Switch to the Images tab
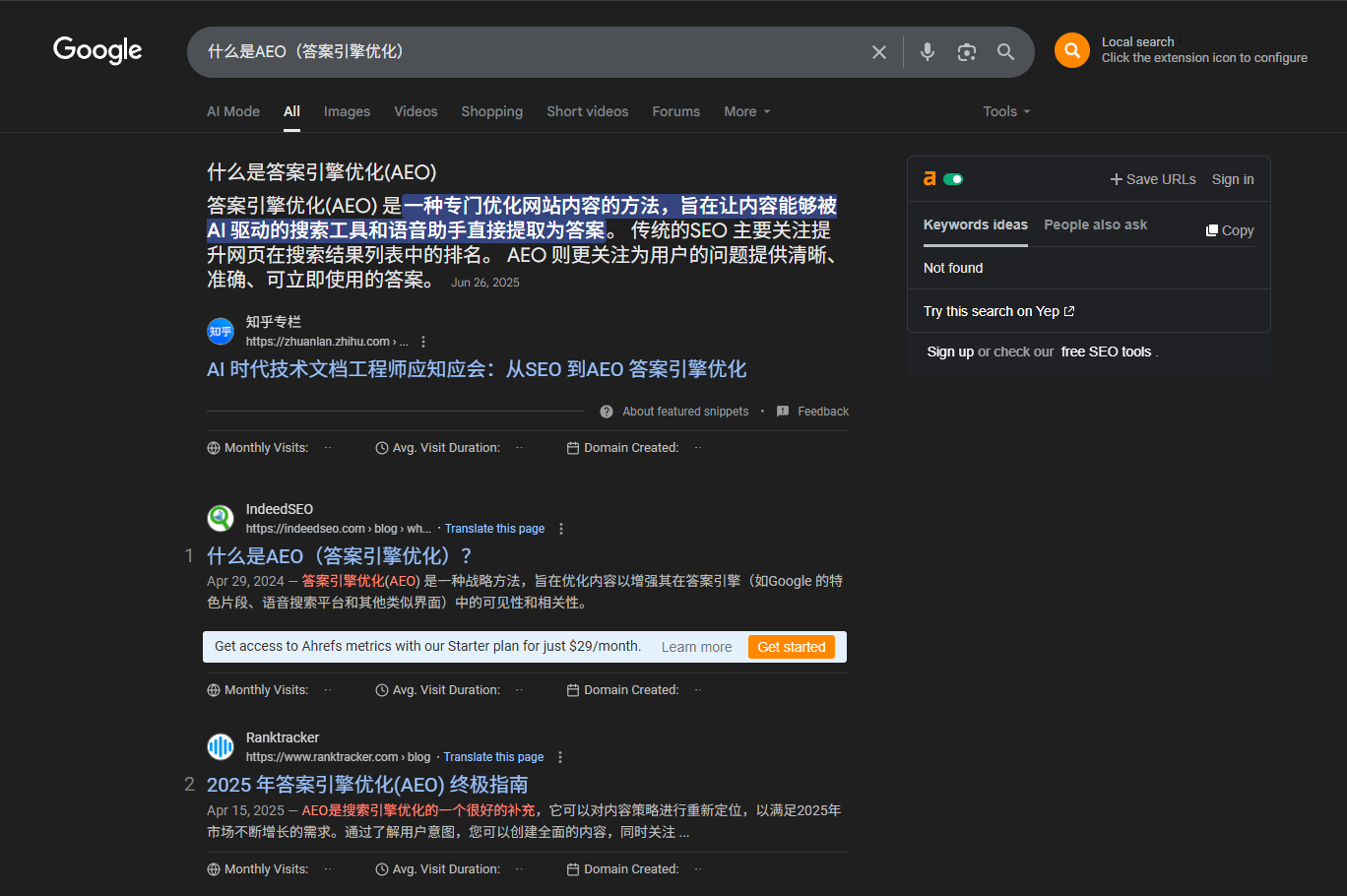This screenshot has width=1347, height=896. click(x=348, y=111)
